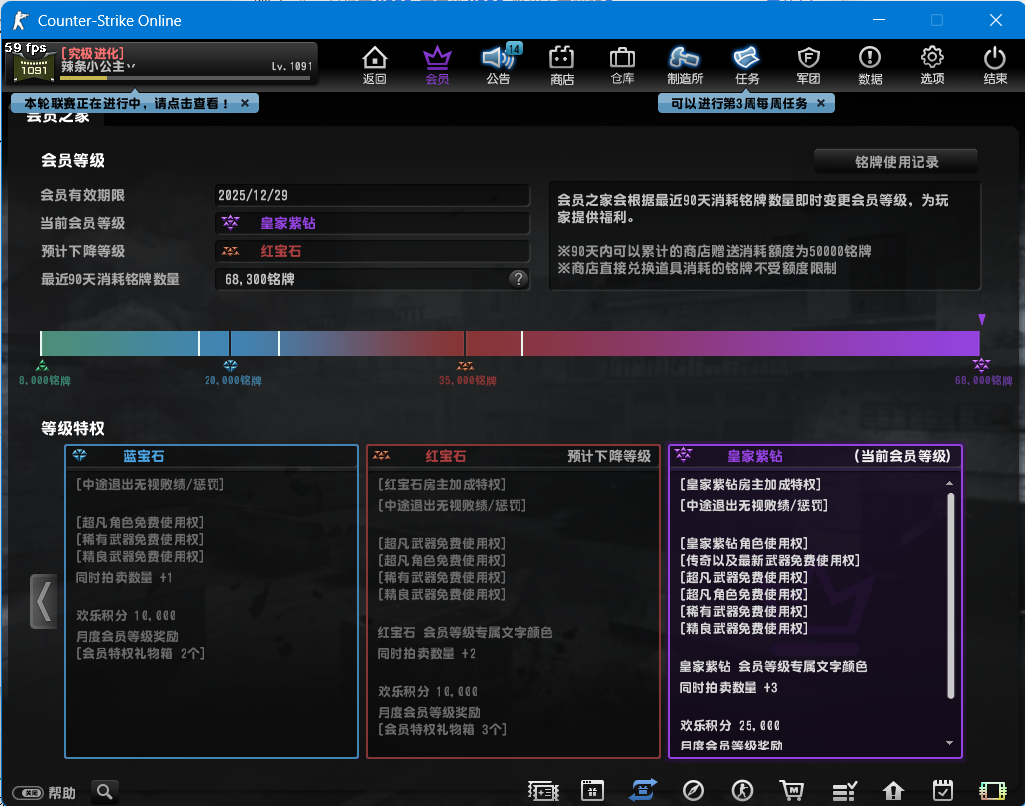Image resolution: width=1025 pixels, height=806 pixels.
Task: Click the 返回 home icon
Action: [x=374, y=65]
